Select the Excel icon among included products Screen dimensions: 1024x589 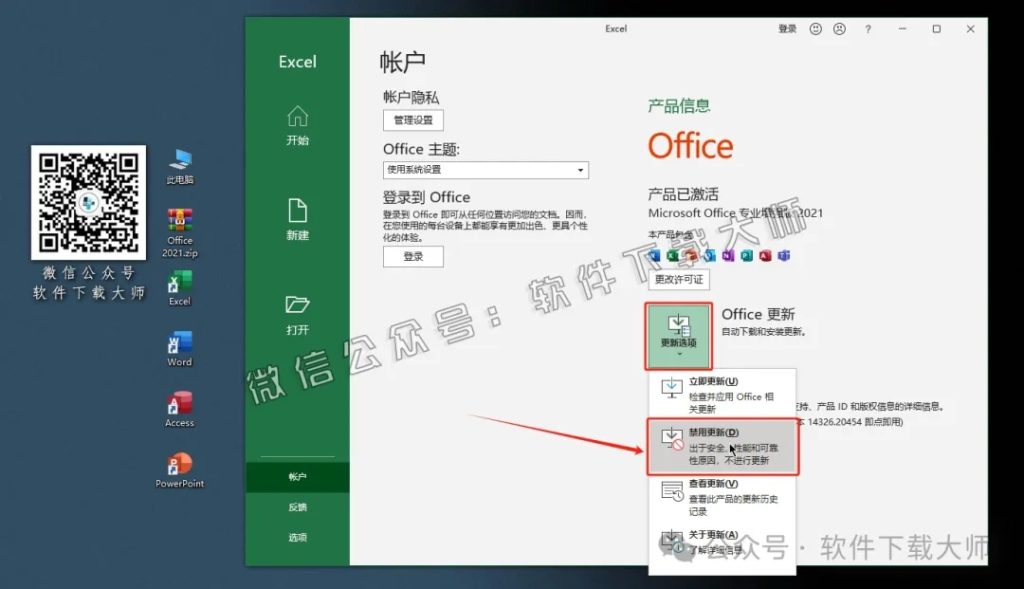[x=673, y=256]
